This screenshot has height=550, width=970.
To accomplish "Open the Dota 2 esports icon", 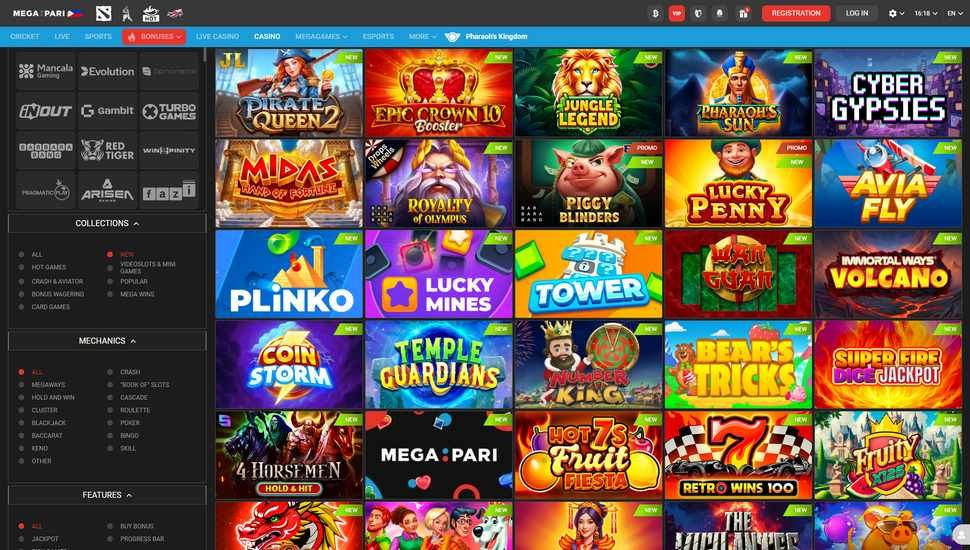I will [104, 13].
